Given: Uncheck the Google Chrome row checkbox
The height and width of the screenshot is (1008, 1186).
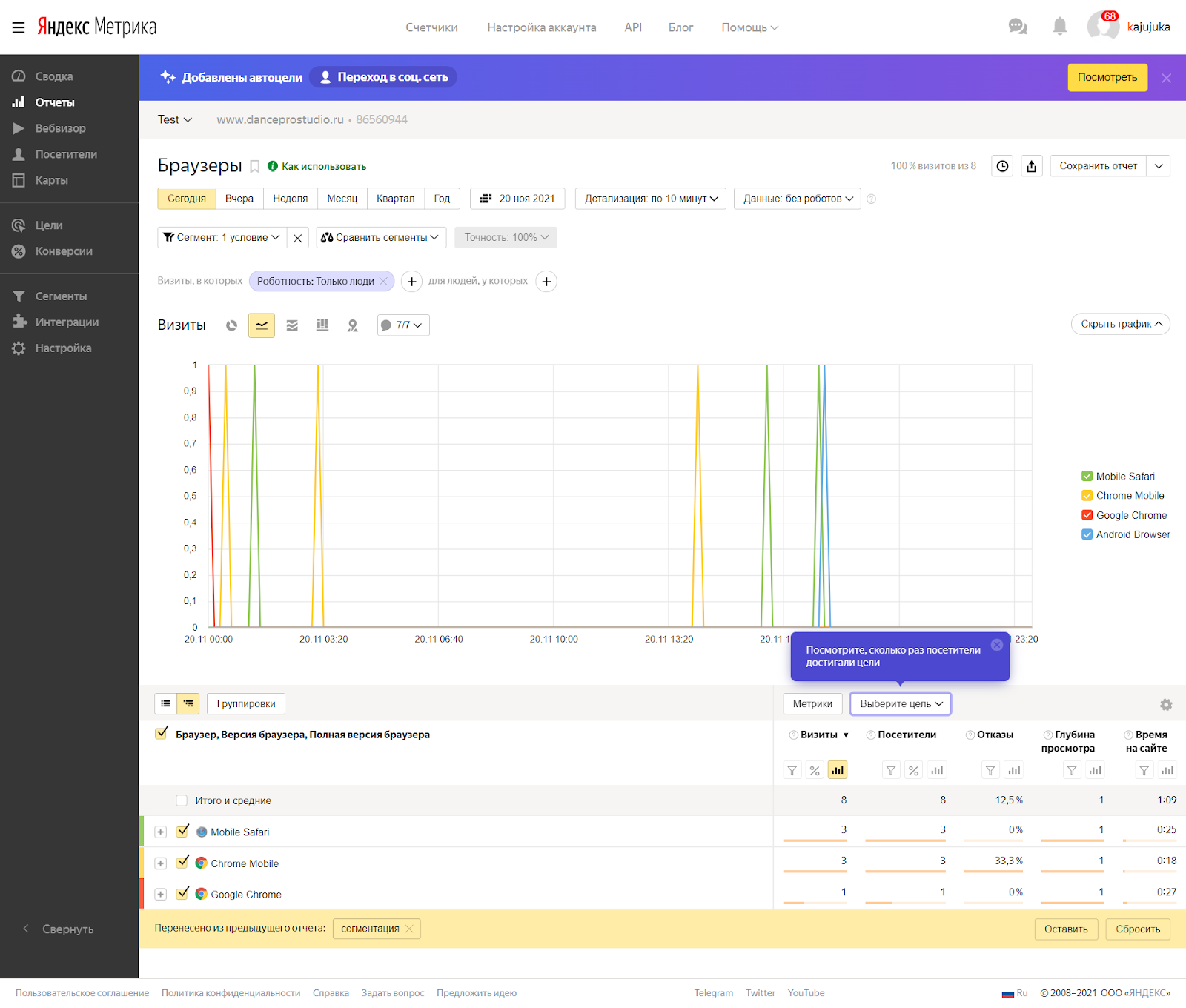Looking at the screenshot, I should tap(182, 894).
